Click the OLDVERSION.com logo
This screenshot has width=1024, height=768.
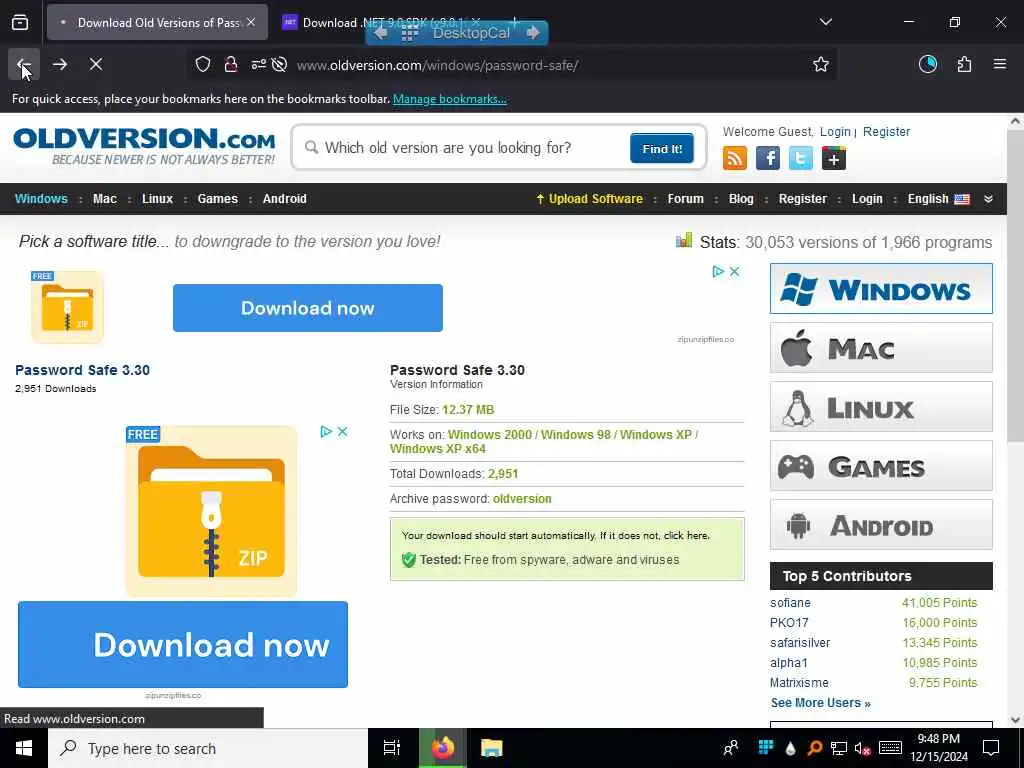pyautogui.click(x=144, y=146)
